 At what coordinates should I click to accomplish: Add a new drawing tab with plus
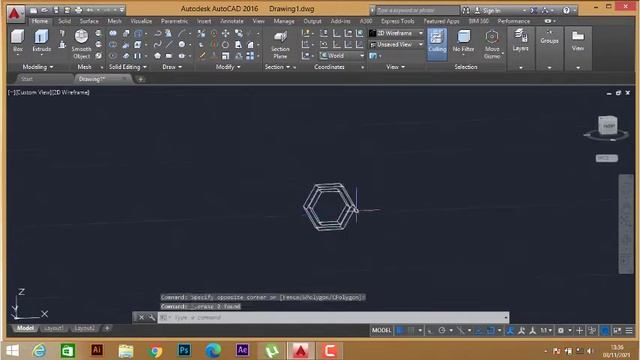point(140,79)
